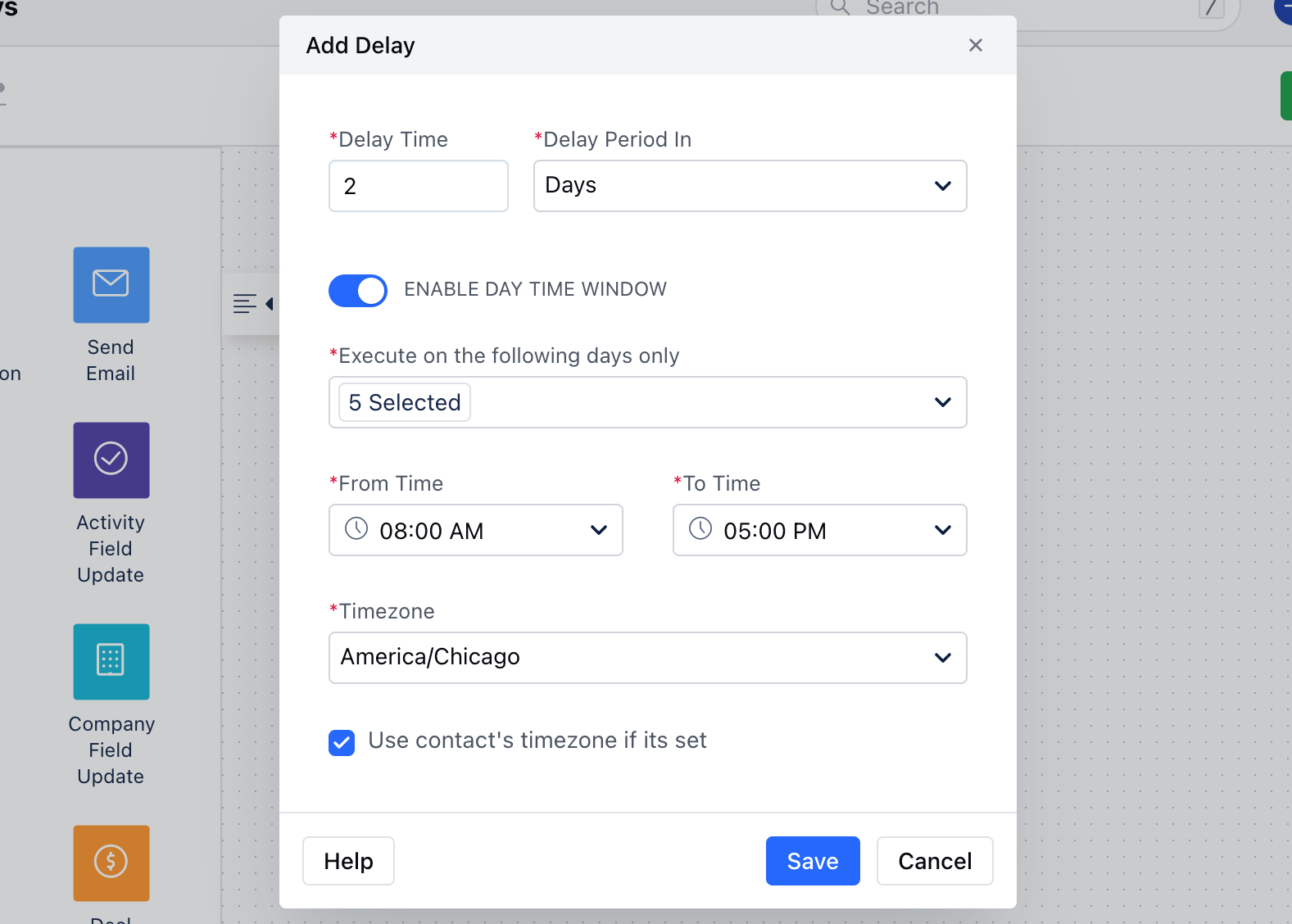Select the orange Deal action icon
Viewport: 1292px width, 924px height.
(111, 863)
